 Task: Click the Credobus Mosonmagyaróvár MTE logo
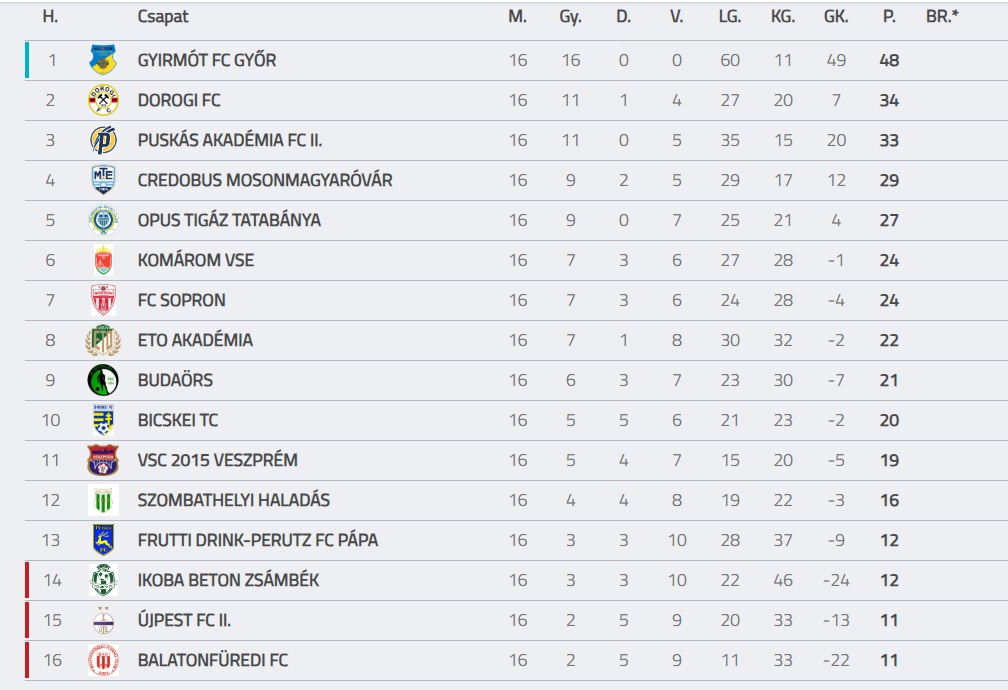[x=103, y=180]
